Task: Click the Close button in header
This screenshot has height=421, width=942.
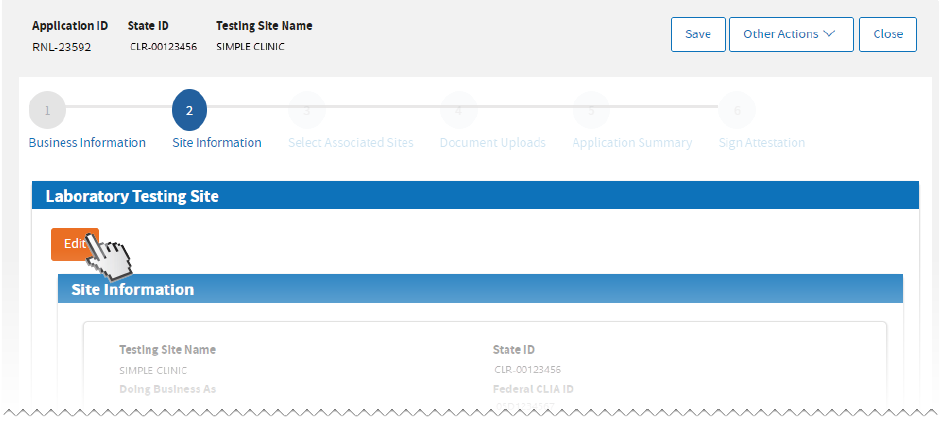Action: (887, 34)
